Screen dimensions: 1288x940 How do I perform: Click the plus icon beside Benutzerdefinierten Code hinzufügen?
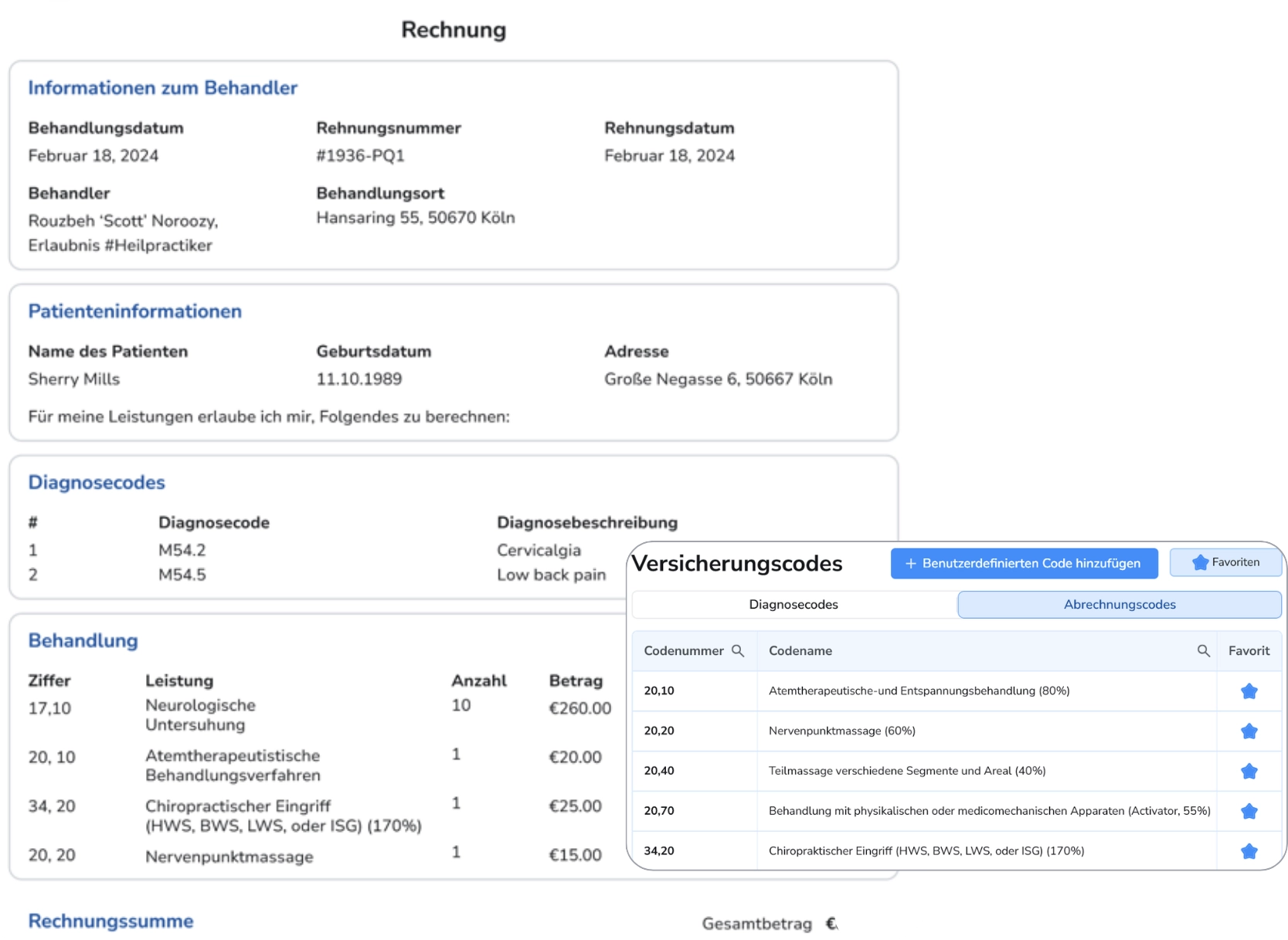click(x=912, y=563)
